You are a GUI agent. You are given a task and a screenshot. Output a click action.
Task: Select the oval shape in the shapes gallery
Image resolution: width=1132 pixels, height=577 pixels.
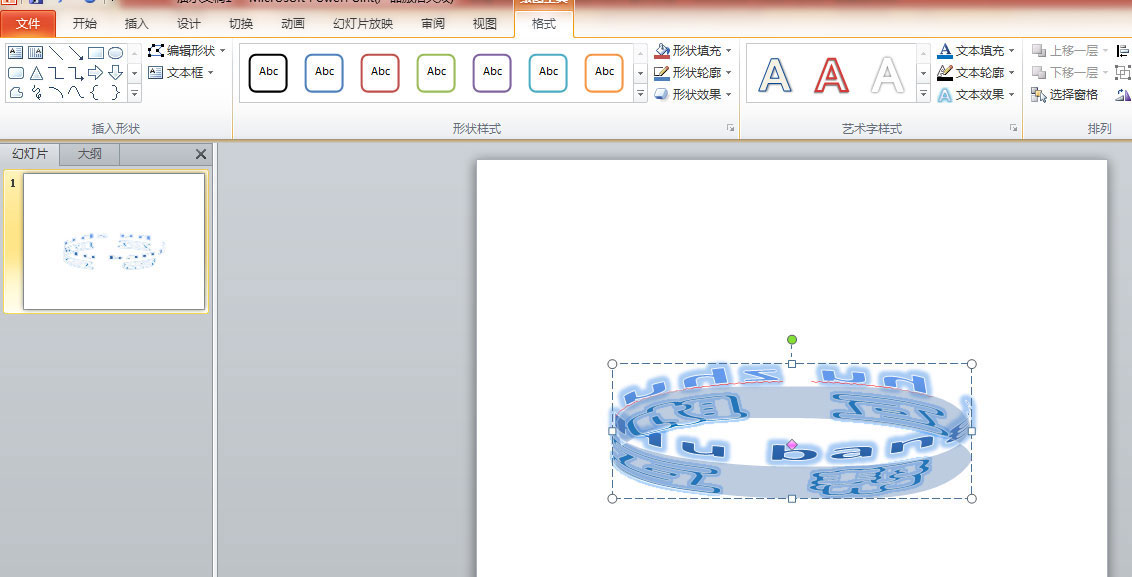pos(116,53)
